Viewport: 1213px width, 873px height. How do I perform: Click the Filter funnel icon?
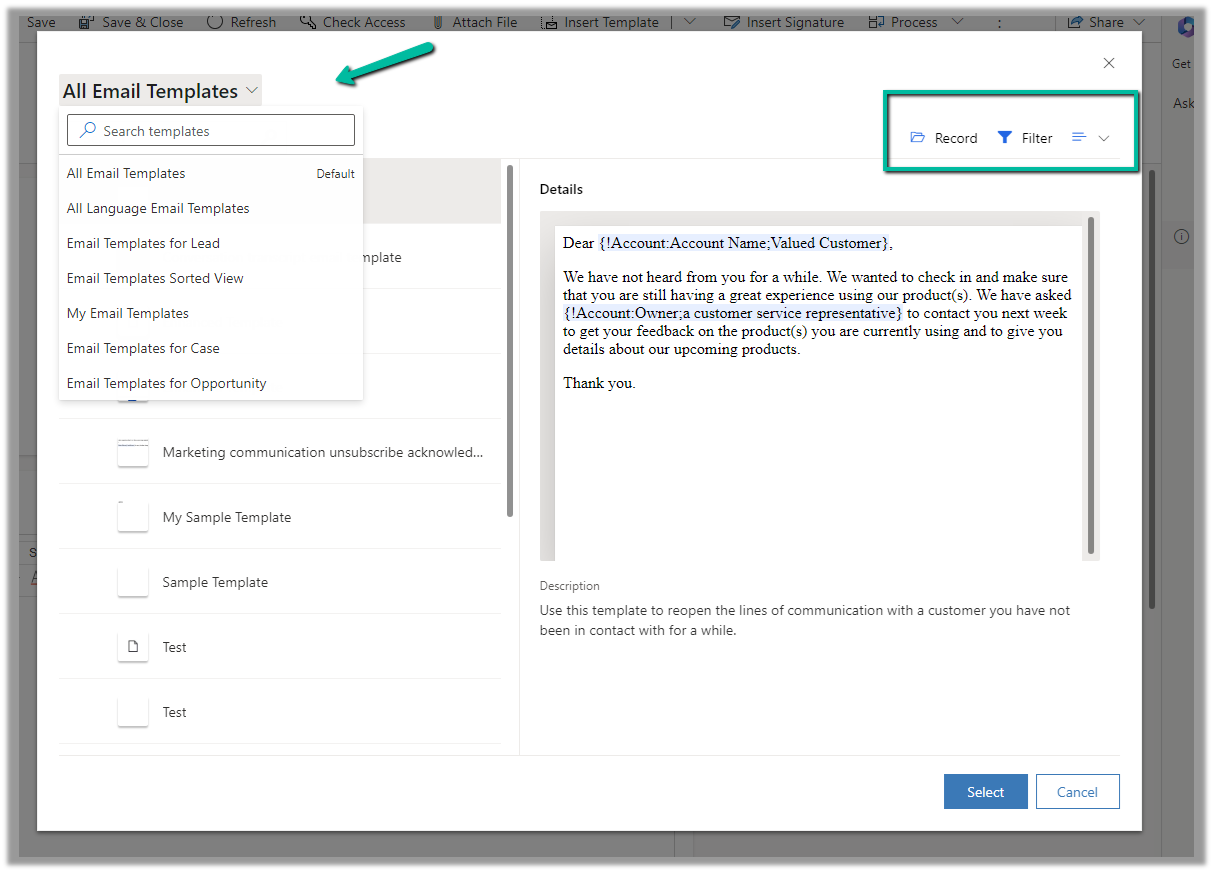coord(1005,138)
